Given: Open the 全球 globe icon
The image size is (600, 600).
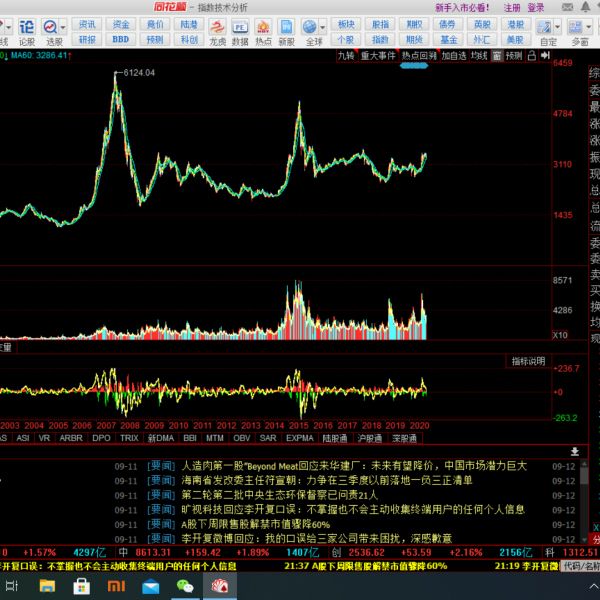Looking at the screenshot, I should (x=310, y=31).
